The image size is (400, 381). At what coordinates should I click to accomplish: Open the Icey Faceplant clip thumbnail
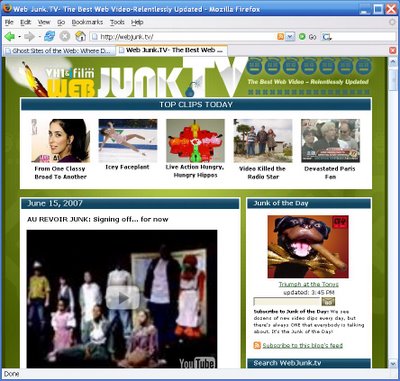point(128,140)
